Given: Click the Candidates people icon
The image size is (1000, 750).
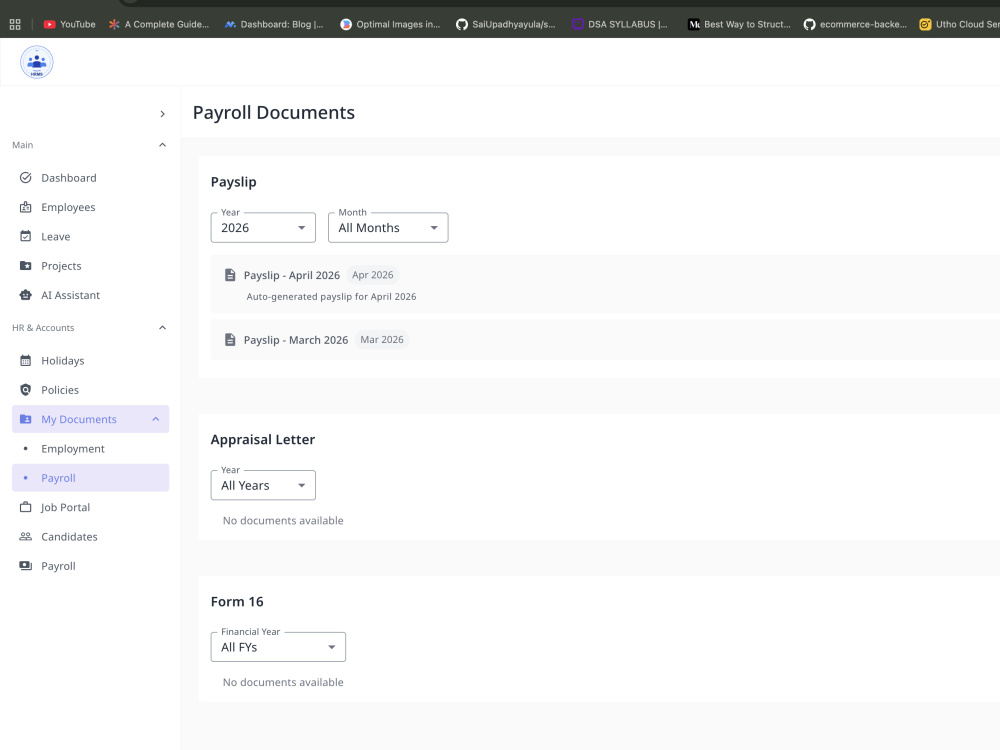Looking at the screenshot, I should 26,536.
